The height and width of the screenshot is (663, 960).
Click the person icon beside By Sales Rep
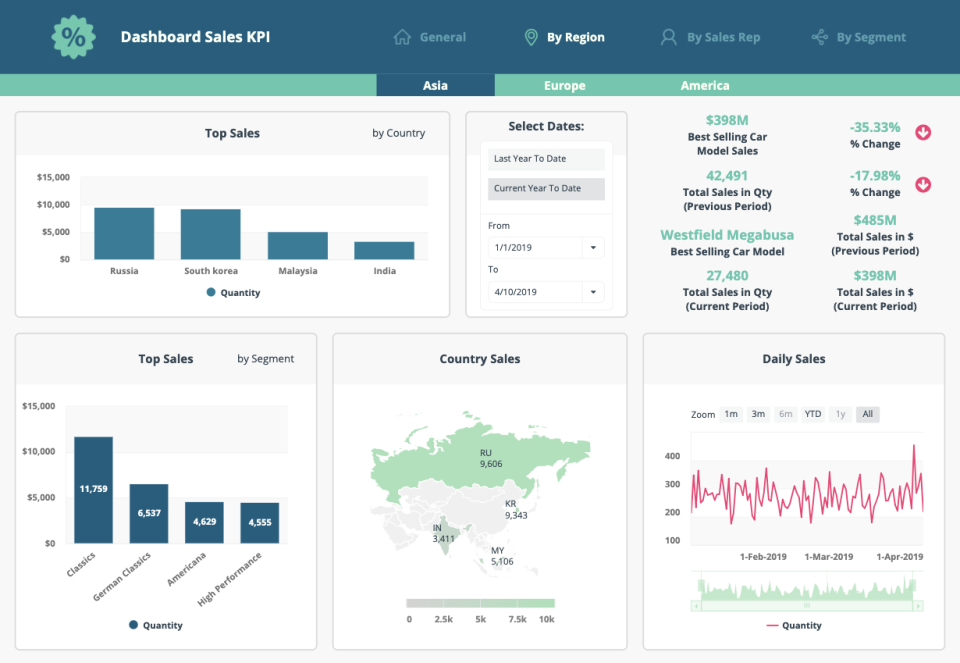coord(668,37)
